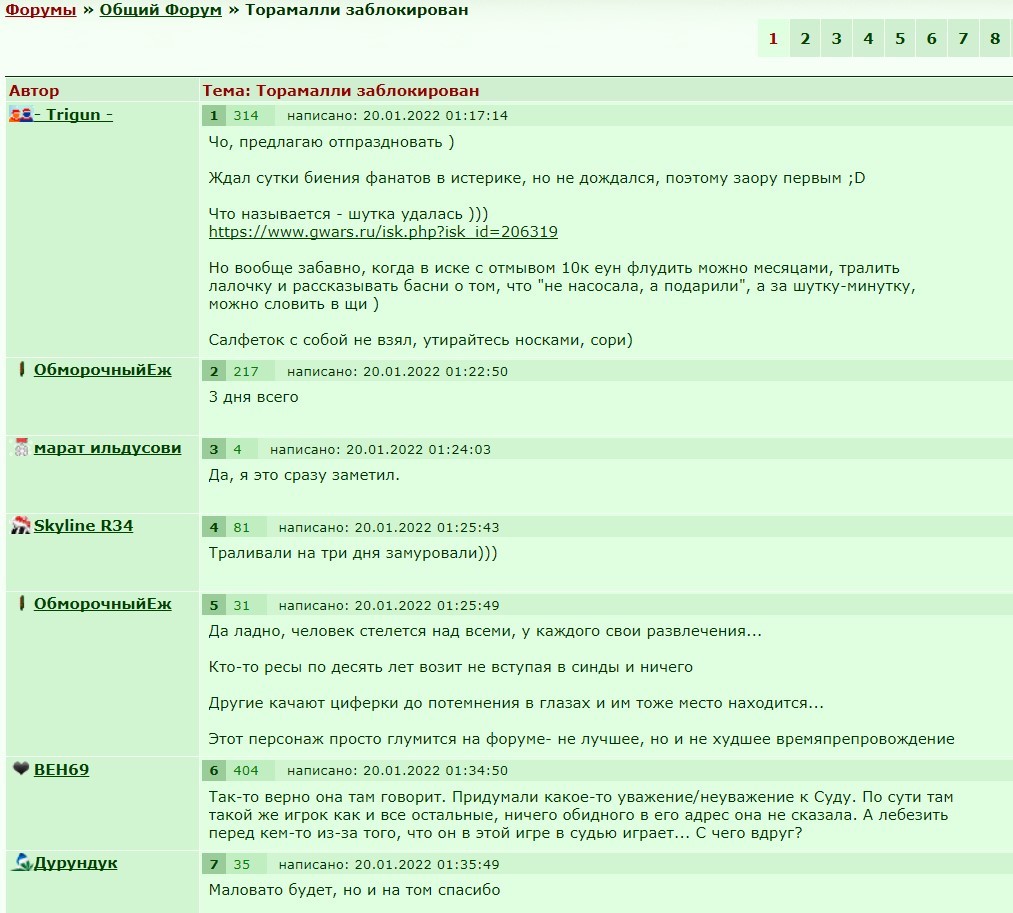Click timestamp 20.01.2022 01:34:50
The height and width of the screenshot is (913, 1013).
click(435, 770)
